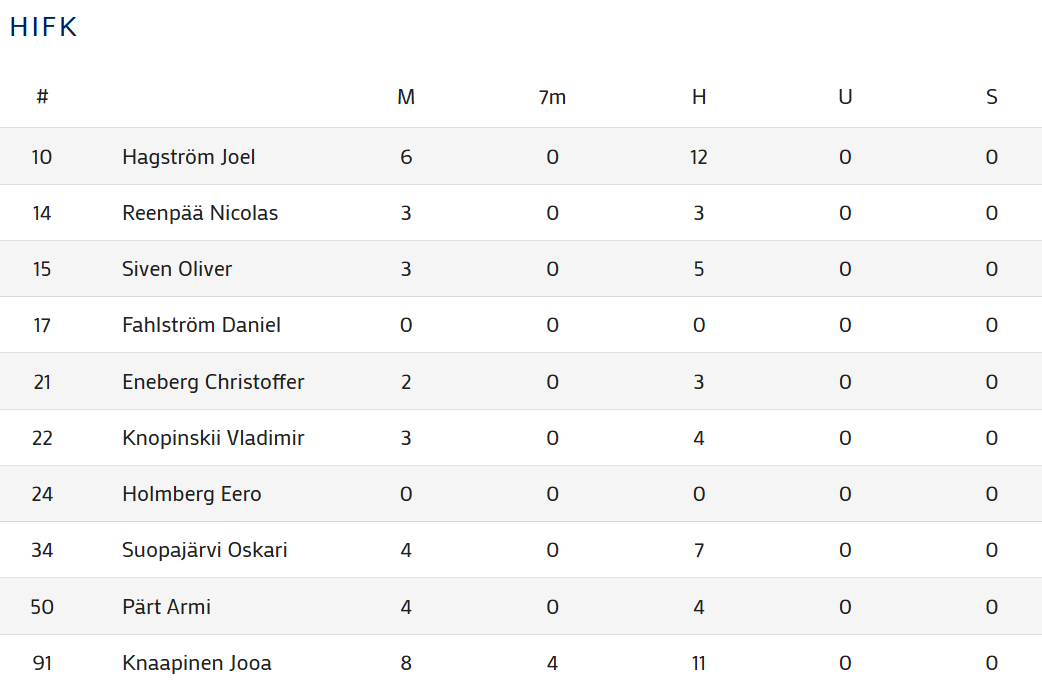Select player Suopajärvi Oskari
Image resolution: width=1042 pixels, height=700 pixels.
coord(205,550)
